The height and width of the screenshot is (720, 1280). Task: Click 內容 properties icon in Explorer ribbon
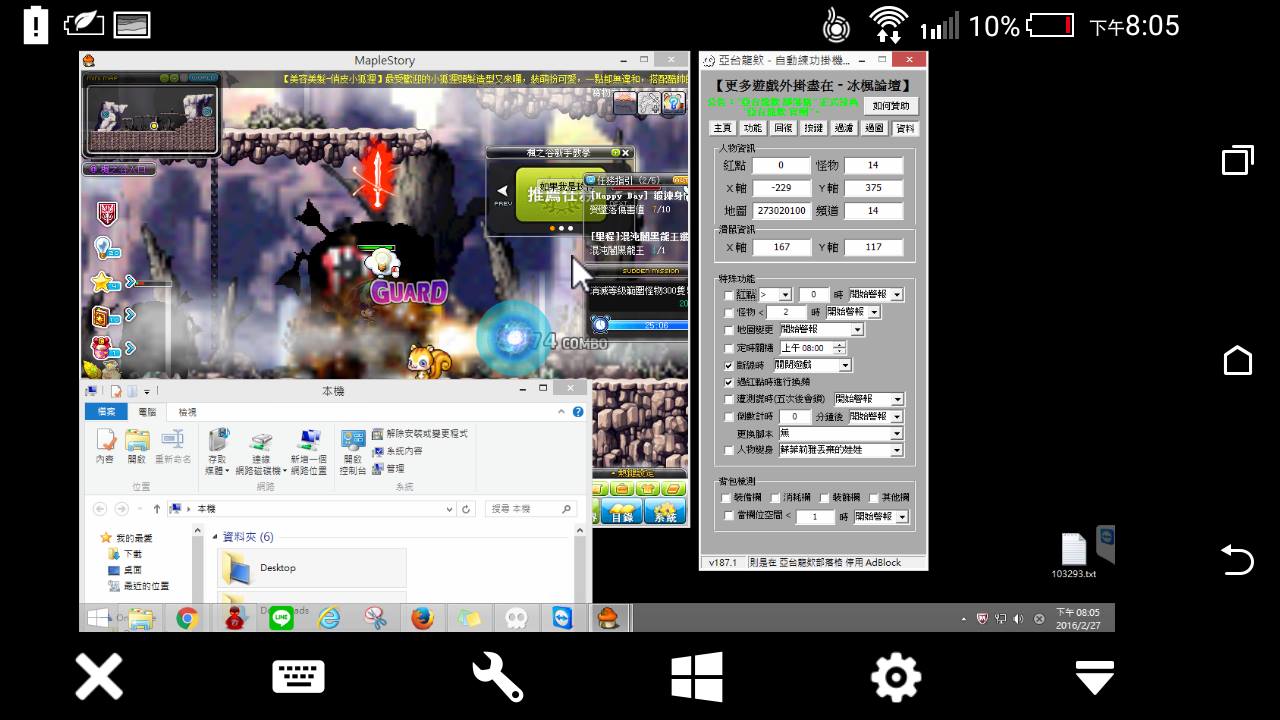(x=105, y=445)
